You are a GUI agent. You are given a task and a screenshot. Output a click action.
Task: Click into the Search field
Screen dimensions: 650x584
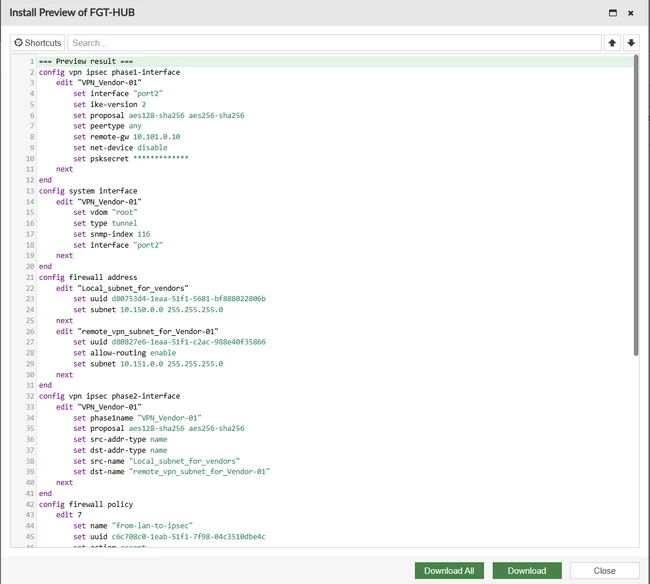(334, 43)
